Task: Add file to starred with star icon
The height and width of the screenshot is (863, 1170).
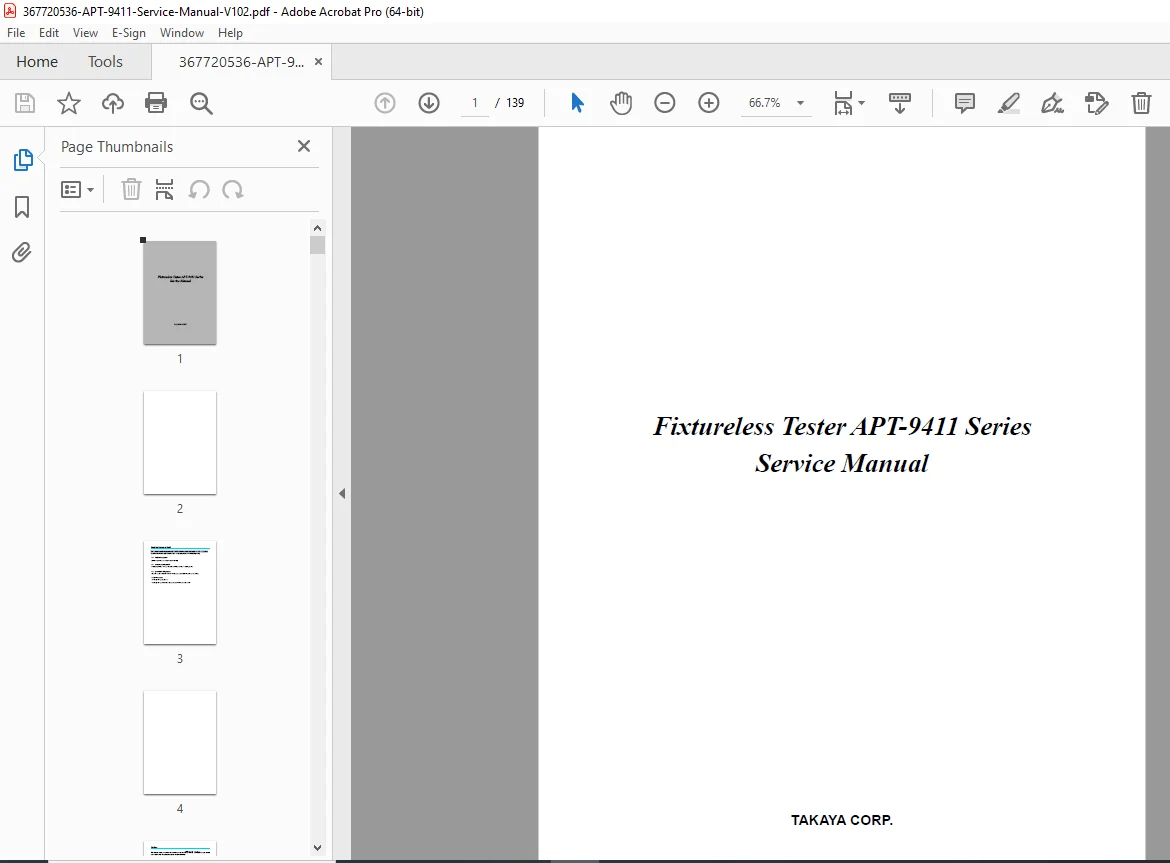Action: [69, 103]
